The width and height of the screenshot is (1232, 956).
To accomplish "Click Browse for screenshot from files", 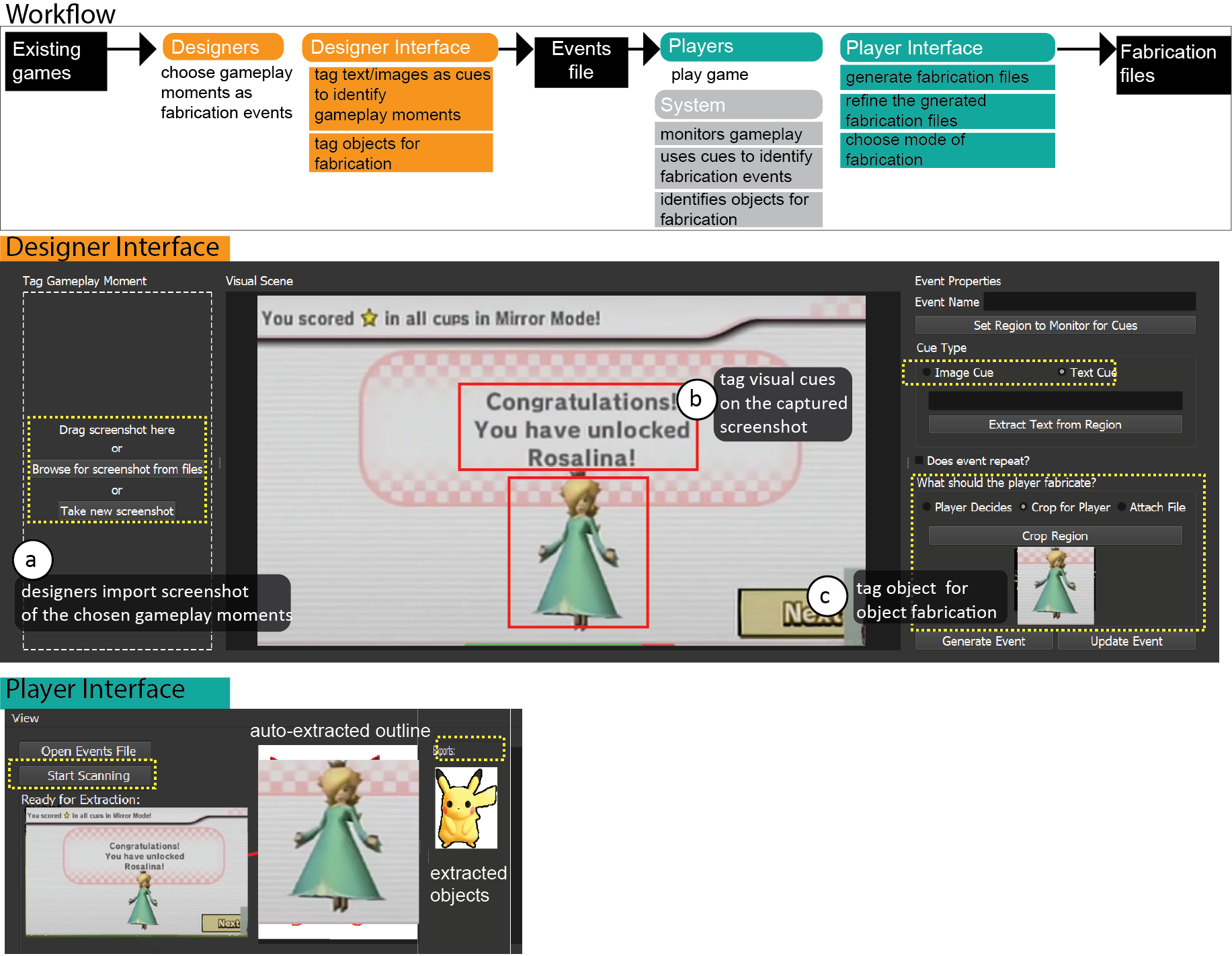I will [118, 469].
